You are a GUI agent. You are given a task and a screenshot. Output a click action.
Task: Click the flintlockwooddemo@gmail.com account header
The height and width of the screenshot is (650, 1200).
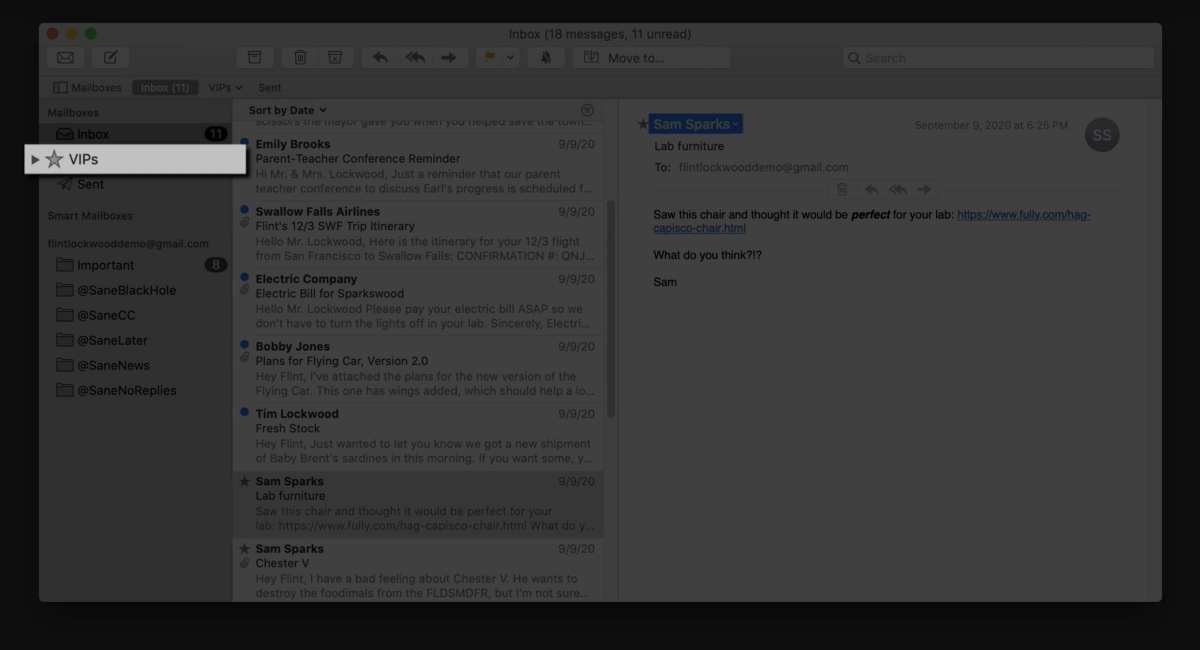point(128,243)
